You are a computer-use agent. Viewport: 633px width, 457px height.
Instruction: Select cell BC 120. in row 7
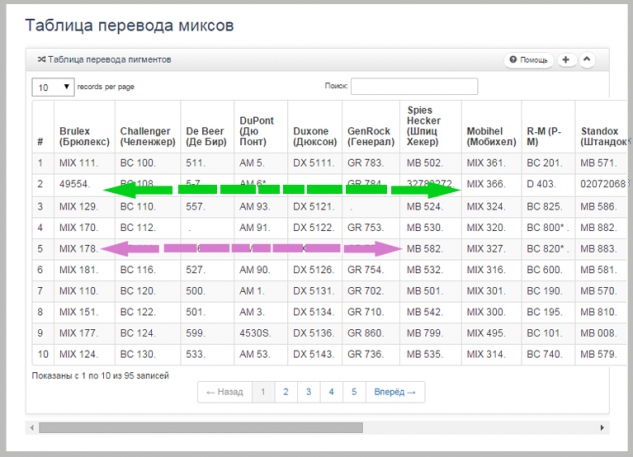(x=148, y=291)
